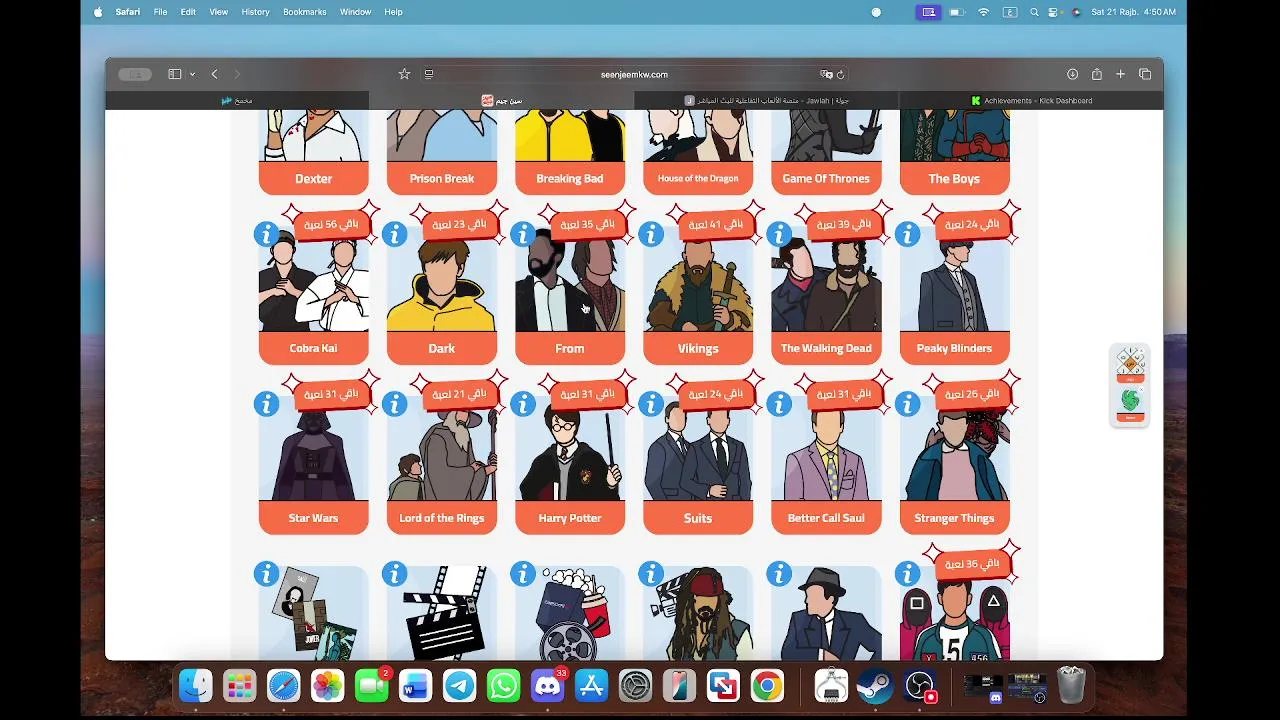Switch to Achievements - Kick Dashboard tab

point(1031,100)
